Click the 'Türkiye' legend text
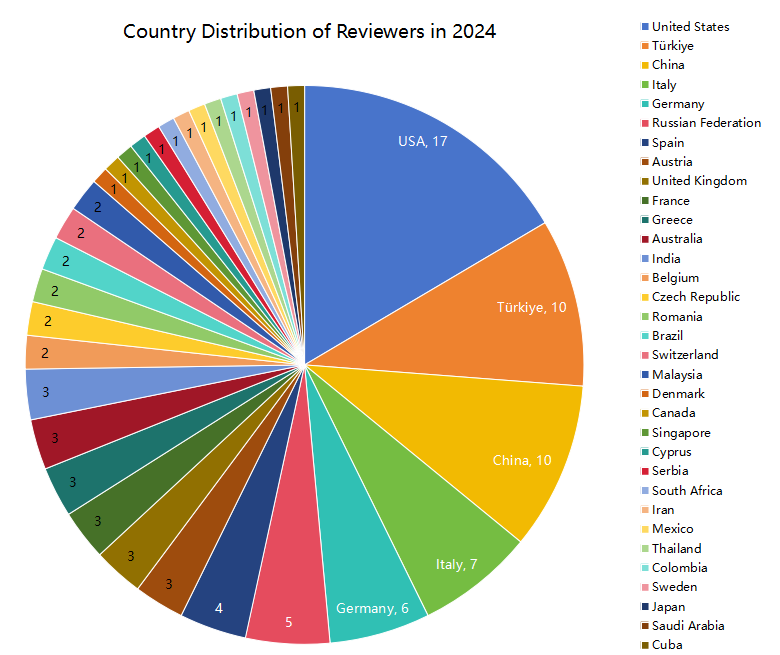Screen dimensions: 780x655 673,46
